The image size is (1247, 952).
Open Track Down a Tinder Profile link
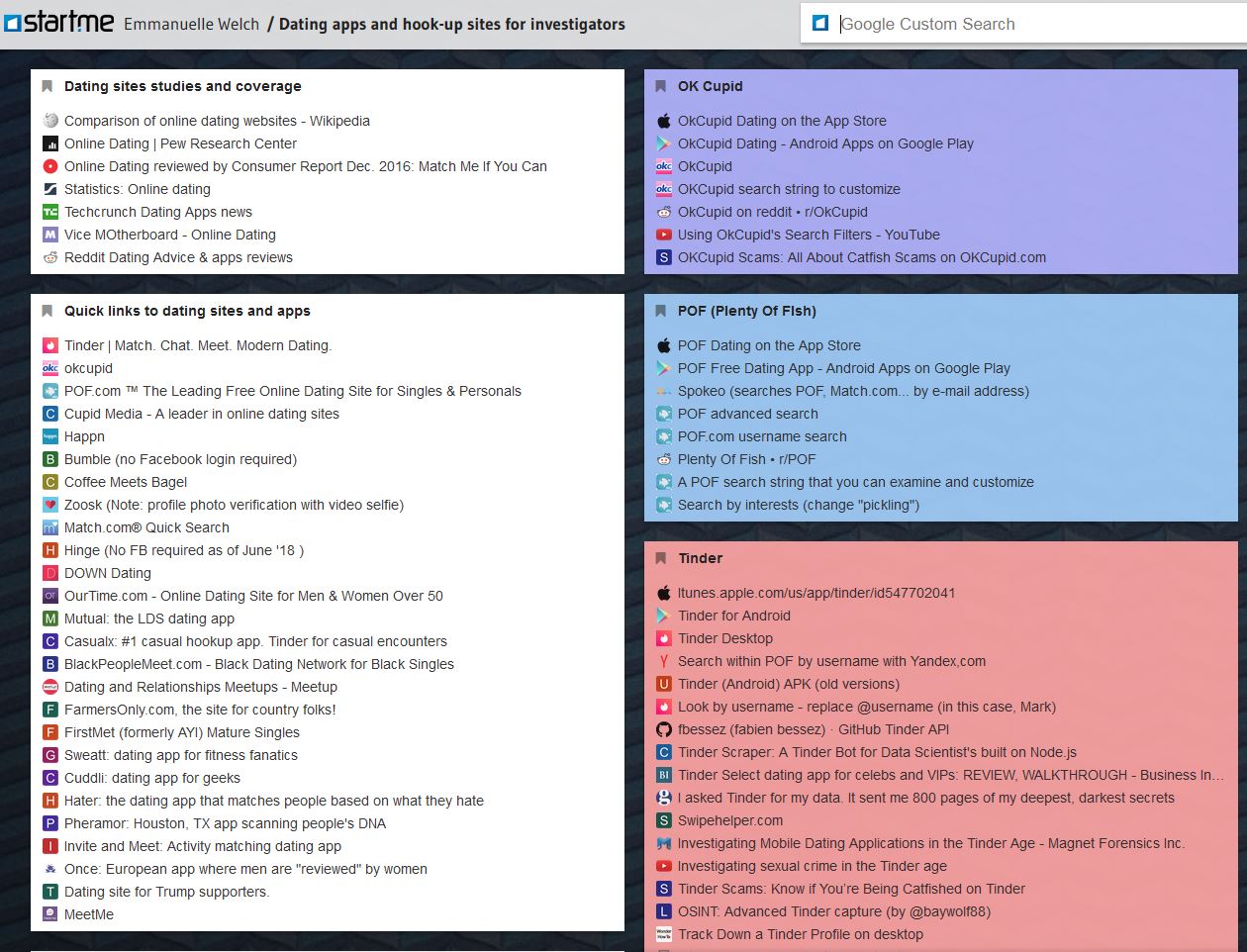click(801, 934)
